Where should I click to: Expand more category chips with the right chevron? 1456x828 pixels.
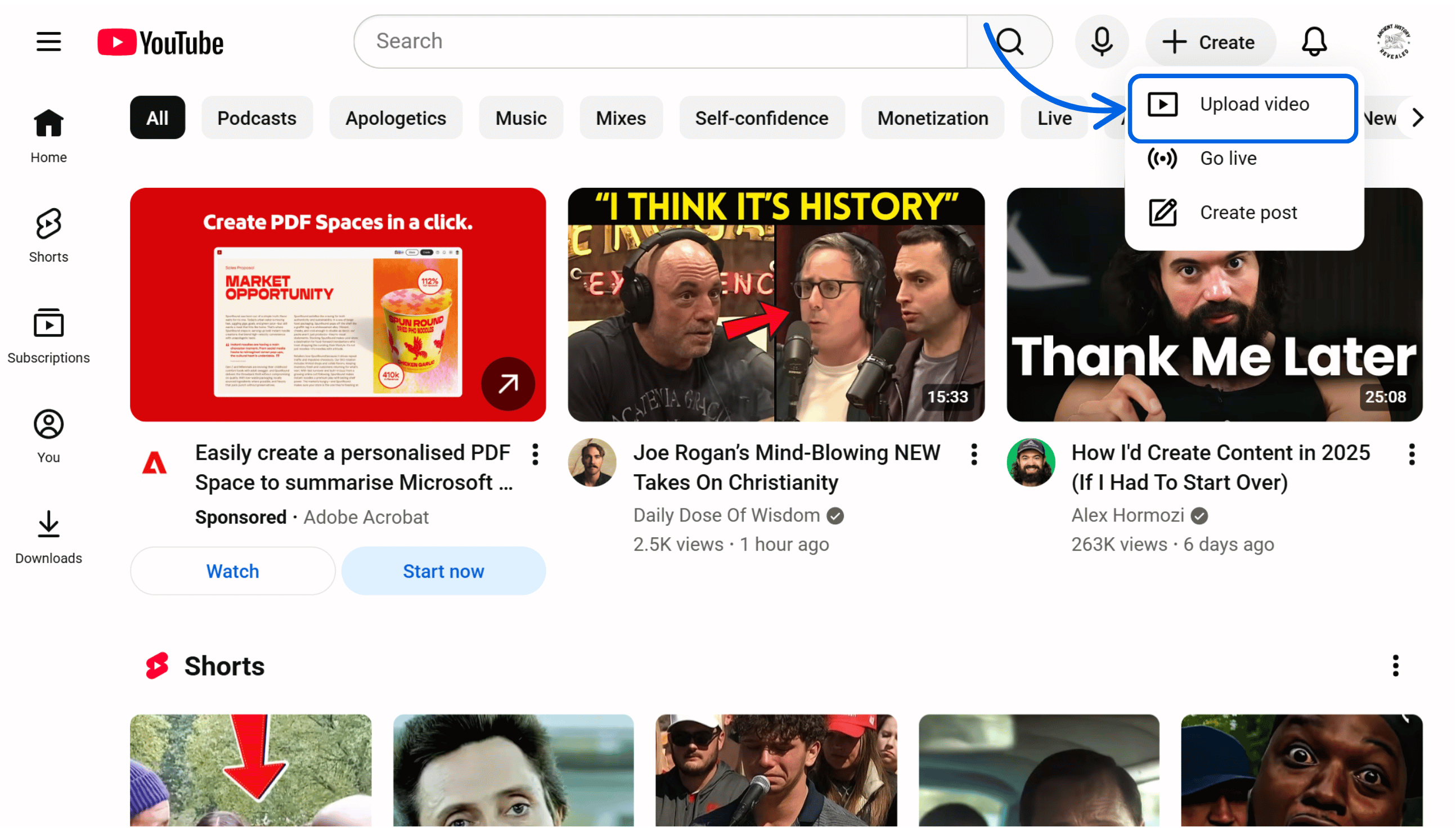1417,118
